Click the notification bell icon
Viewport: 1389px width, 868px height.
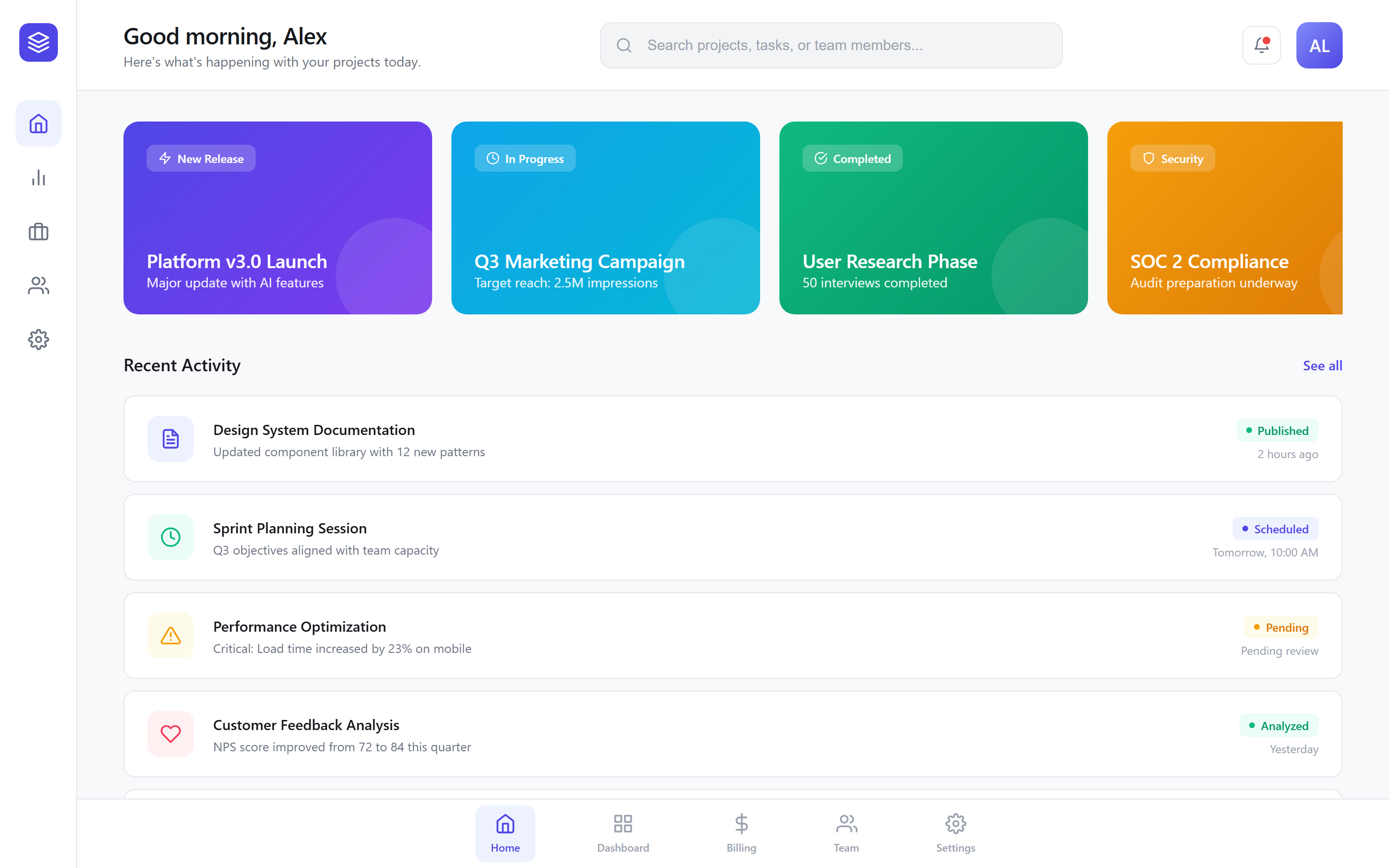coord(1261,45)
